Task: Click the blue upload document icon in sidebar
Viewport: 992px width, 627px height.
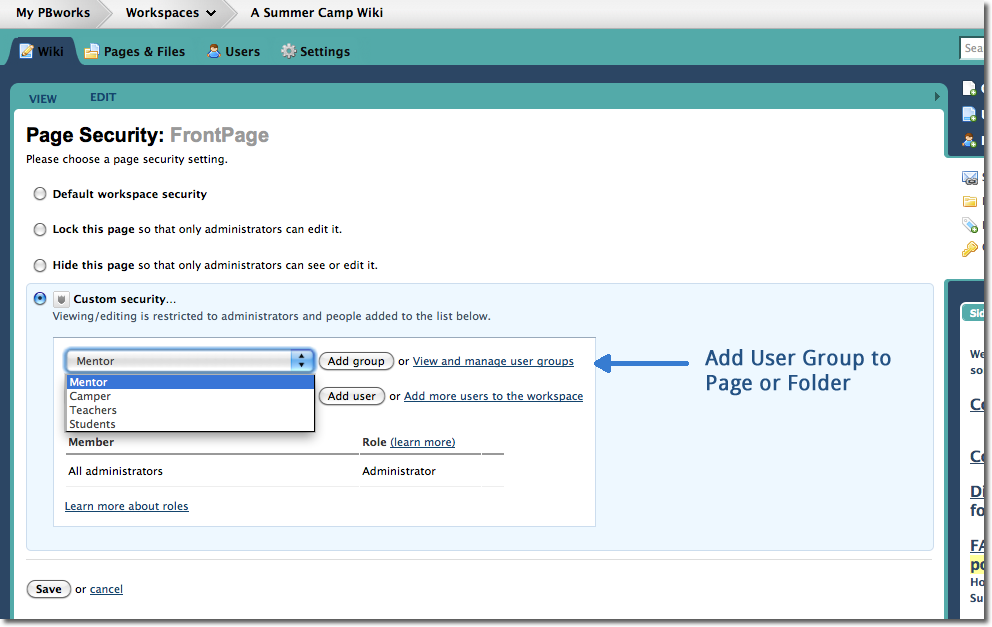Action: (969, 114)
